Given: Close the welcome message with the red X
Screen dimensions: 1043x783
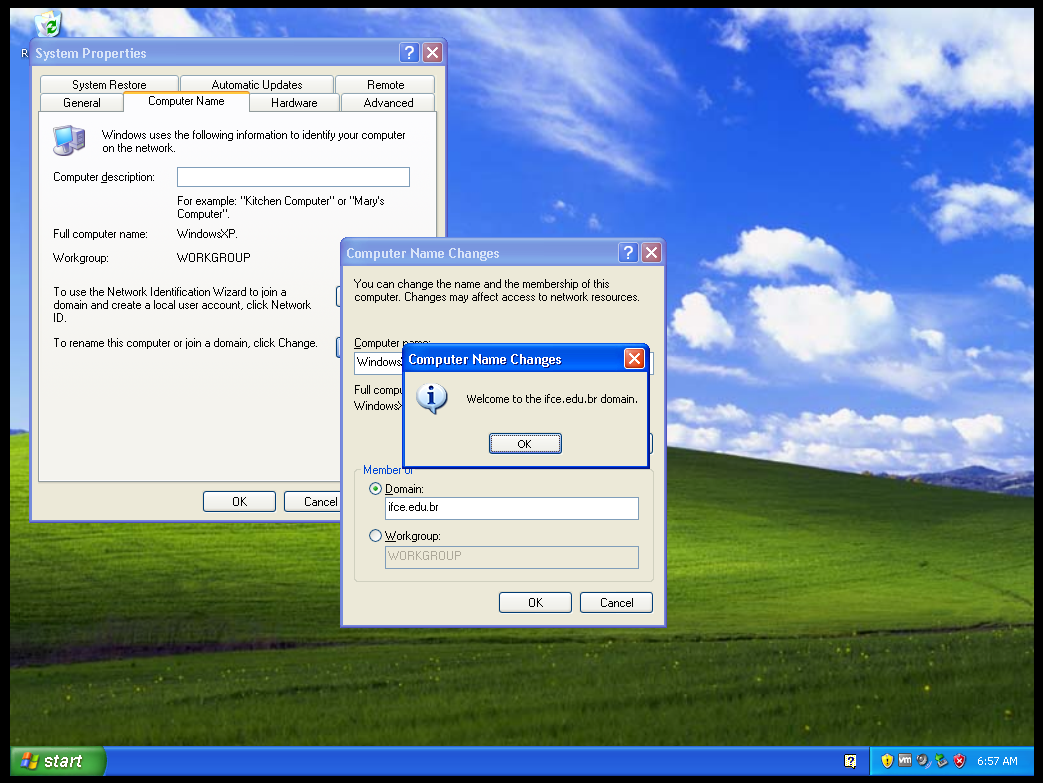Looking at the screenshot, I should coord(634,359).
